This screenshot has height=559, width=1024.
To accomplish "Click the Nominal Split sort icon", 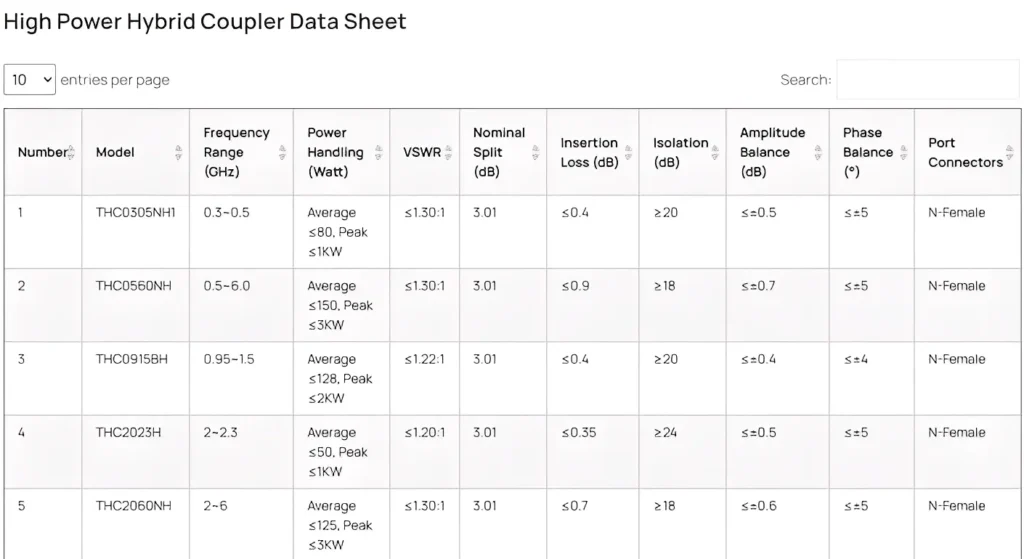I will (x=535, y=152).
